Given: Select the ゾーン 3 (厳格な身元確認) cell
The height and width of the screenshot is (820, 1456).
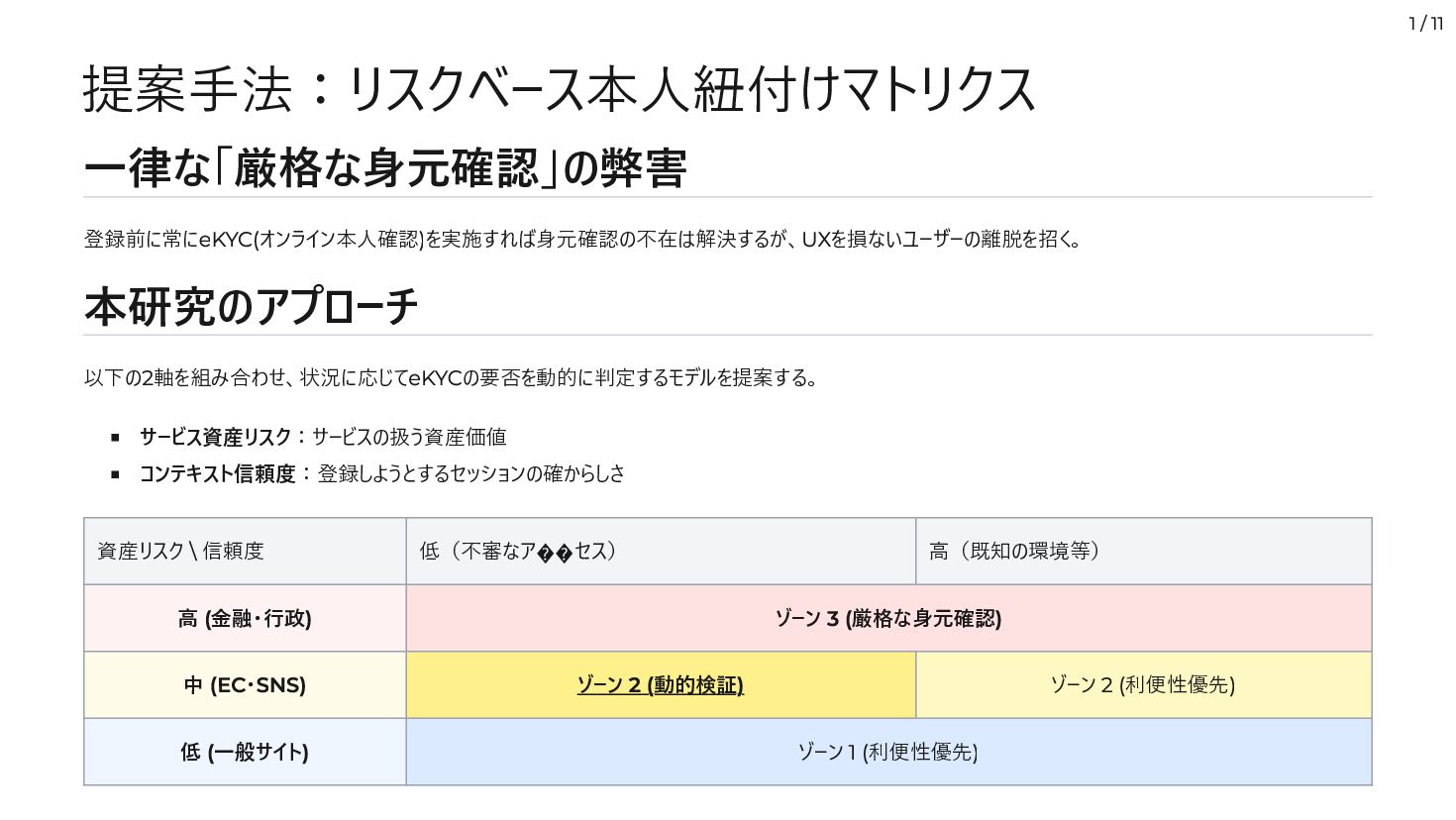Looking at the screenshot, I should tap(887, 619).
